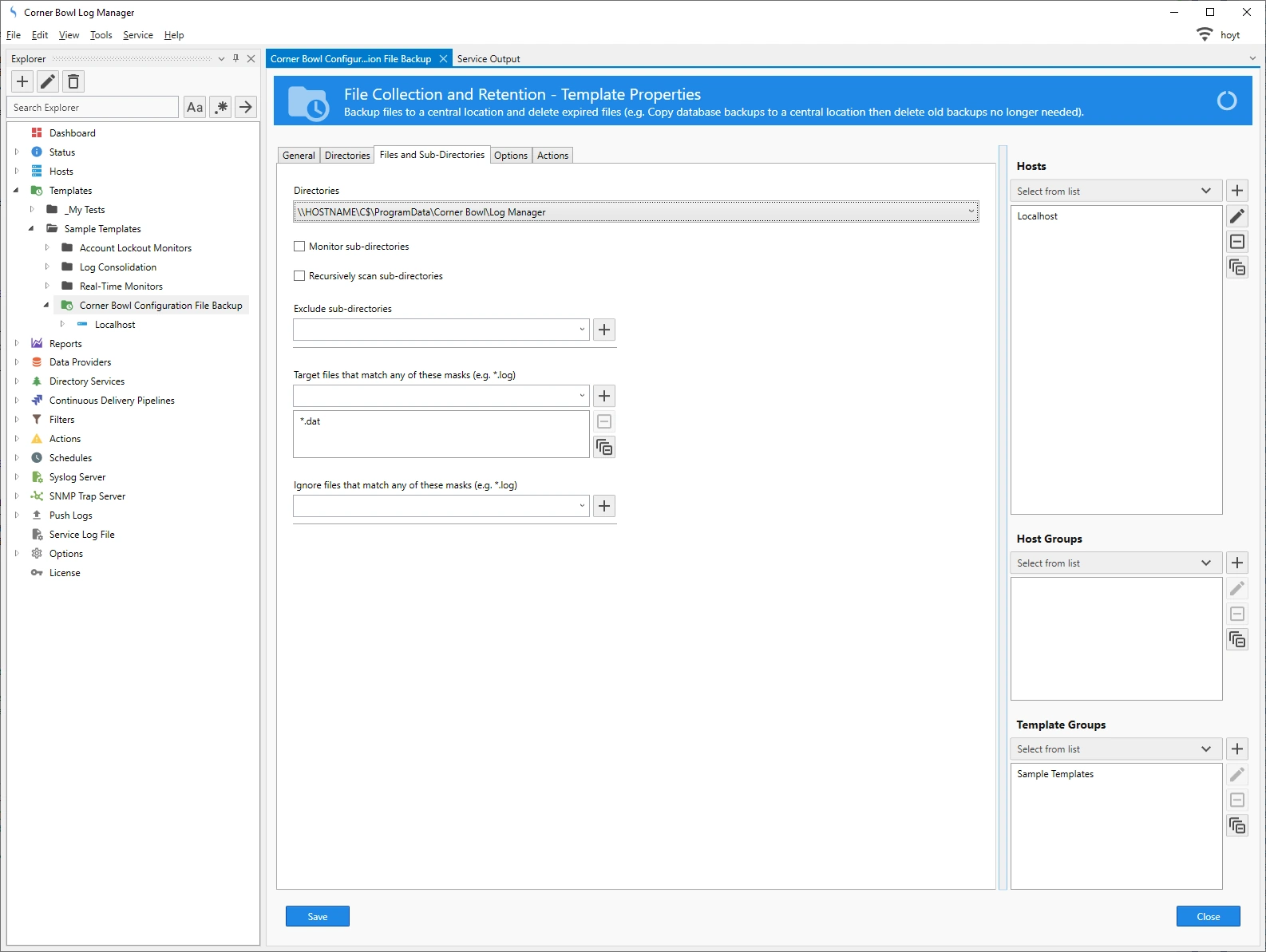Viewport: 1266px width, 952px height.
Task: Check Recursively scan sub-directories
Action: (299, 276)
